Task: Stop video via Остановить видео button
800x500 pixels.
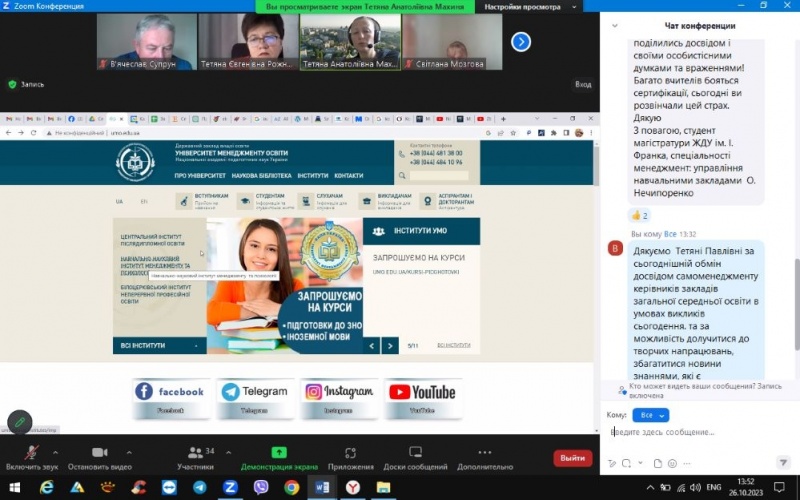Action: [x=99, y=454]
